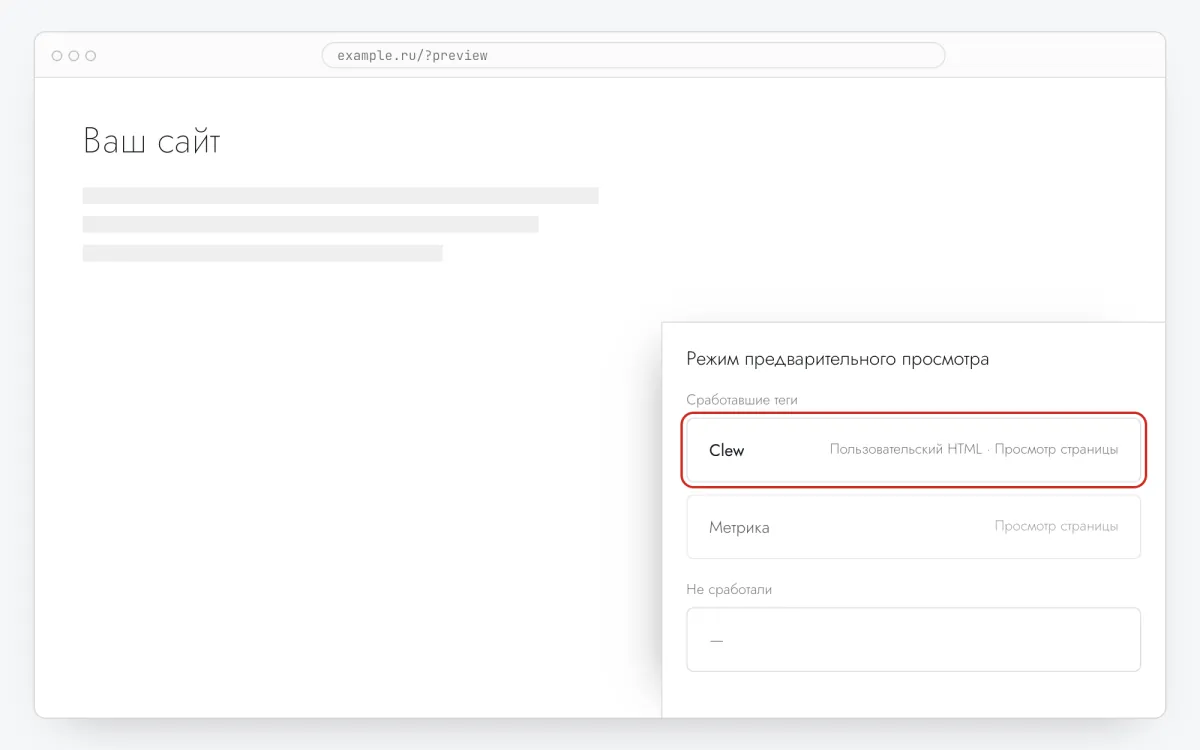Click the 'Сработавшие теги' section label

(x=742, y=400)
